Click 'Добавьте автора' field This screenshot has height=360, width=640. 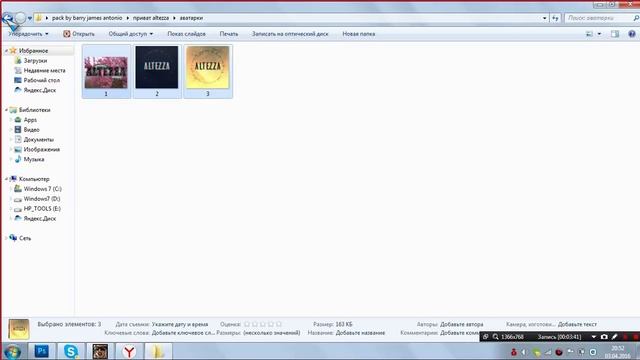tap(462, 324)
